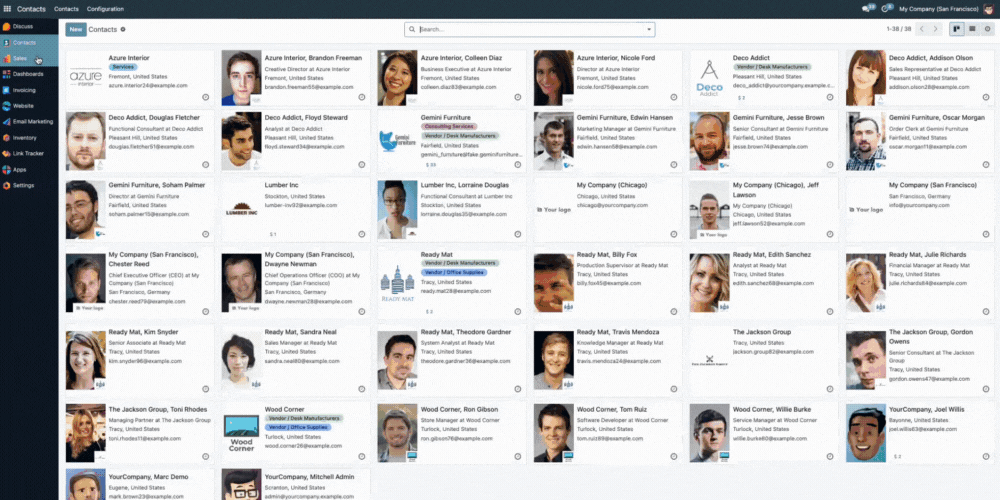
Task: Open YourCompany, Mitchell Admin contact title
Action: pos(309,476)
